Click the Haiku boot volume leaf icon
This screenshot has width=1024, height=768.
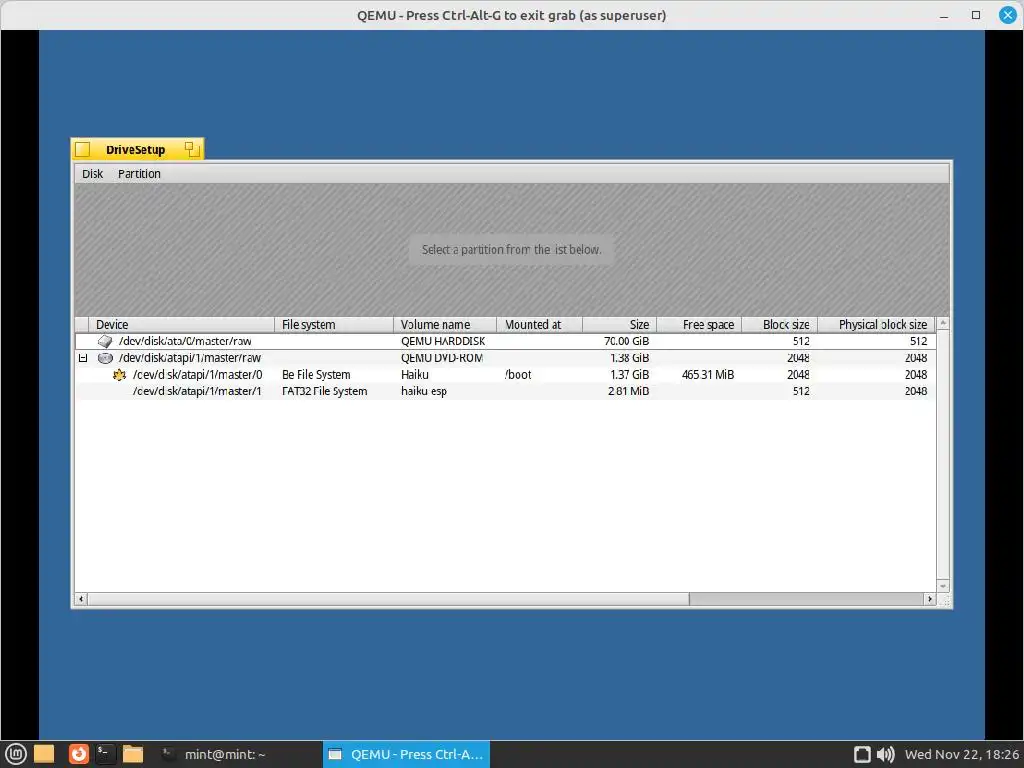119,375
